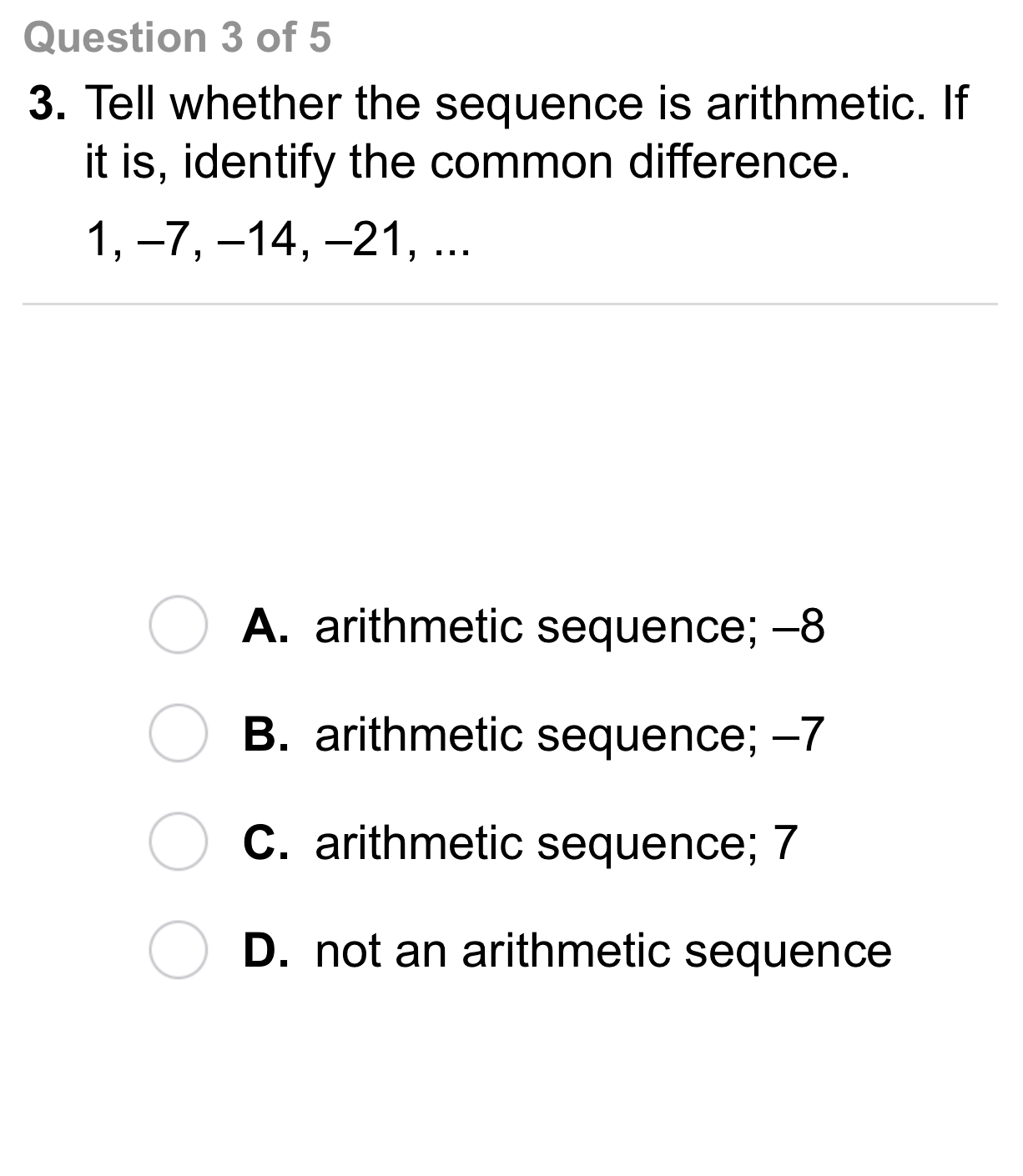Select answer choice B radio button
Screen dimensions: 1023x1176
[x=179, y=733]
